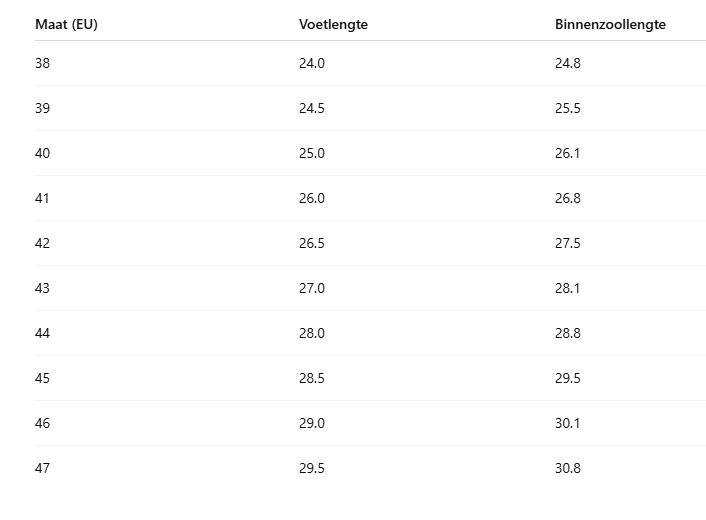
Task: Click the Binnenzoollengte column header
Action: point(610,24)
